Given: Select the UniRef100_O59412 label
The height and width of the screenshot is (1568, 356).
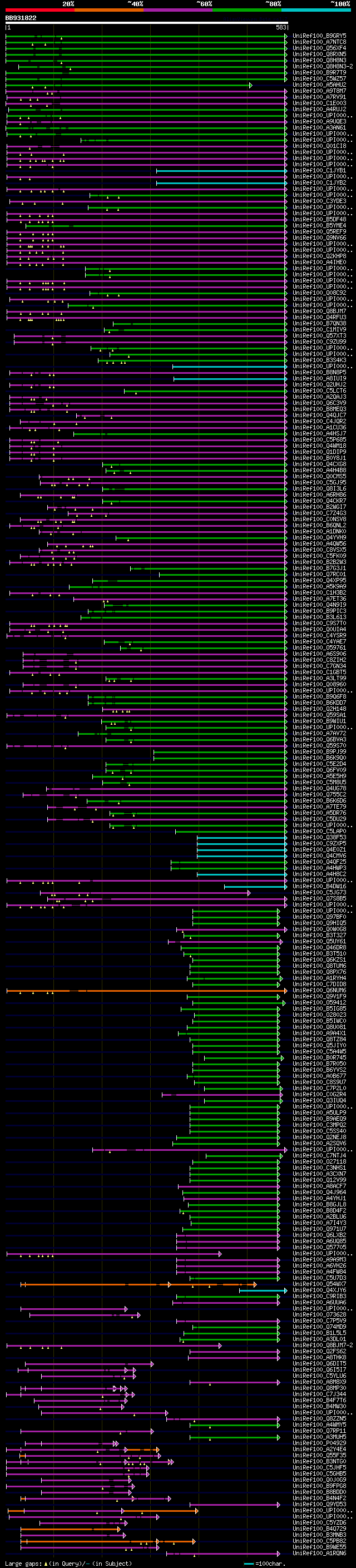Looking at the screenshot, I should pyautogui.click(x=319, y=1003).
